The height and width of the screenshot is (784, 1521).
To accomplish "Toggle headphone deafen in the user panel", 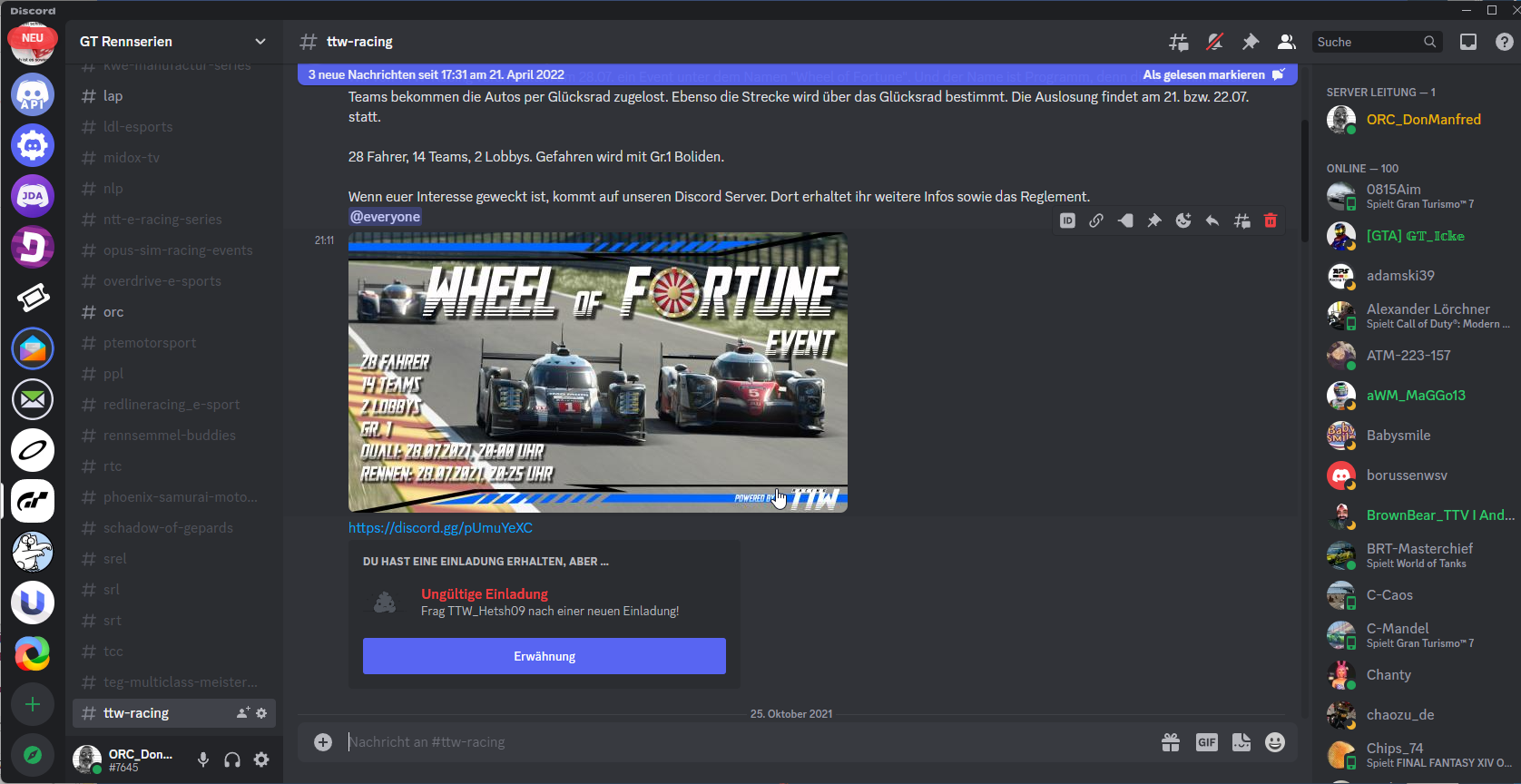I will (232, 759).
